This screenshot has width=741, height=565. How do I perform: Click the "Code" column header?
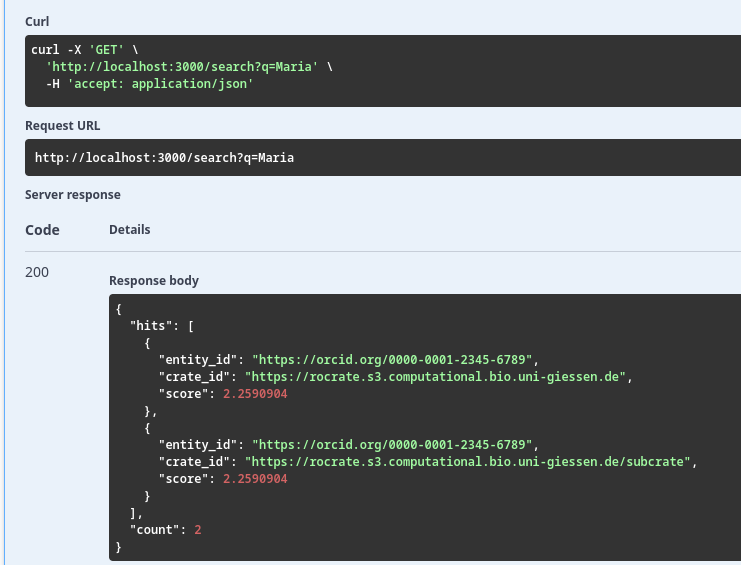coord(42,230)
